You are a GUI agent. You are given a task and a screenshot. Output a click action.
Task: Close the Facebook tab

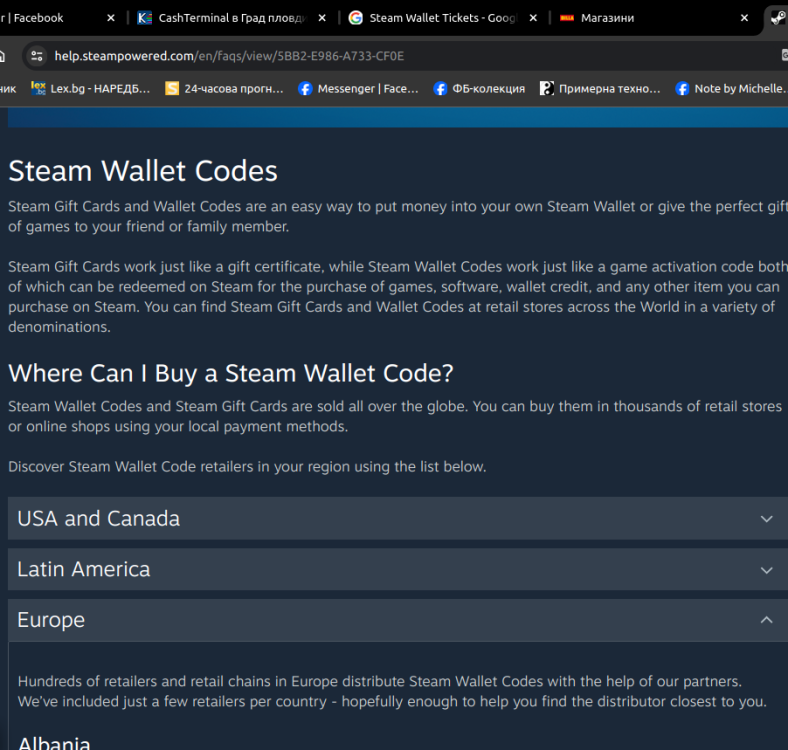click(111, 18)
